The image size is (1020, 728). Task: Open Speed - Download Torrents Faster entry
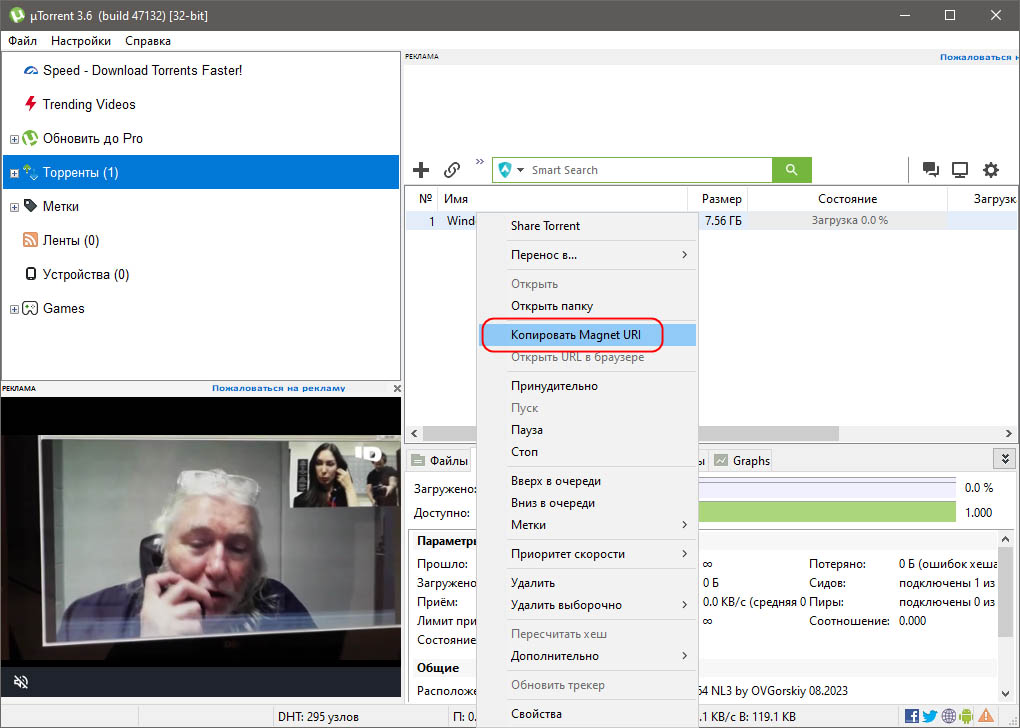point(142,70)
